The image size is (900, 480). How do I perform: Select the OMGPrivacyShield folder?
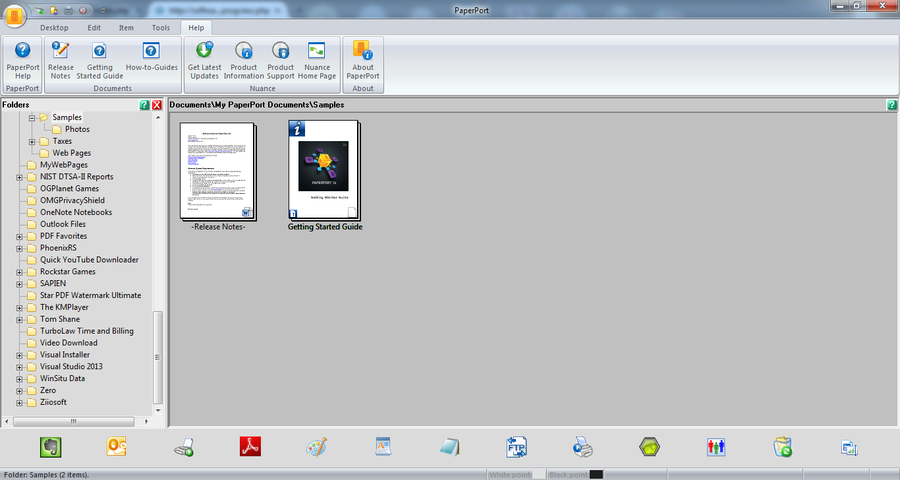tap(72, 200)
